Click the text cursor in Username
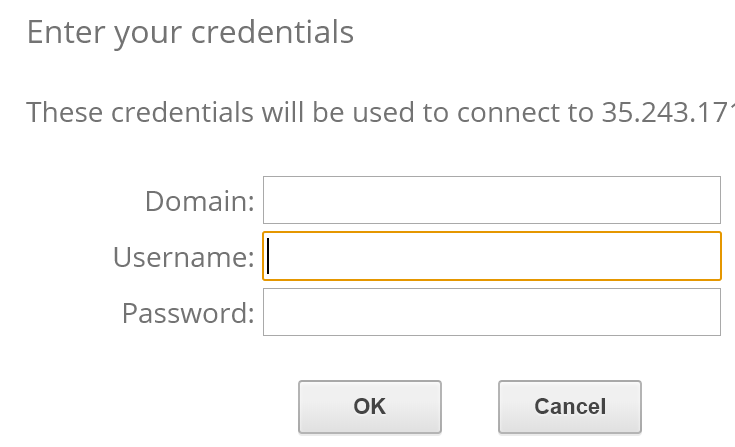735x447 pixels. 270,257
